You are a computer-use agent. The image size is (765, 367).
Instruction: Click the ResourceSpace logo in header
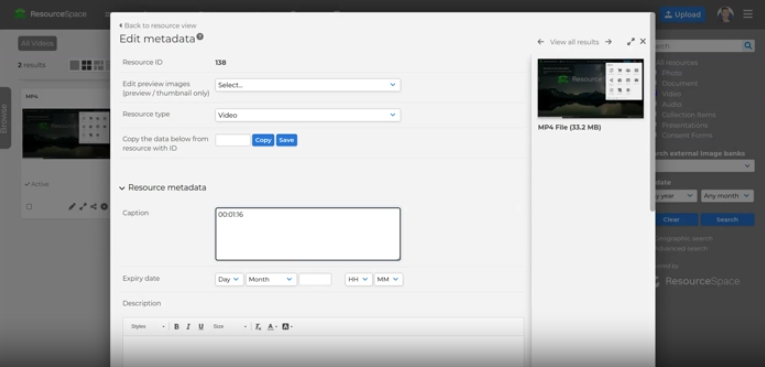pyautogui.click(x=50, y=14)
